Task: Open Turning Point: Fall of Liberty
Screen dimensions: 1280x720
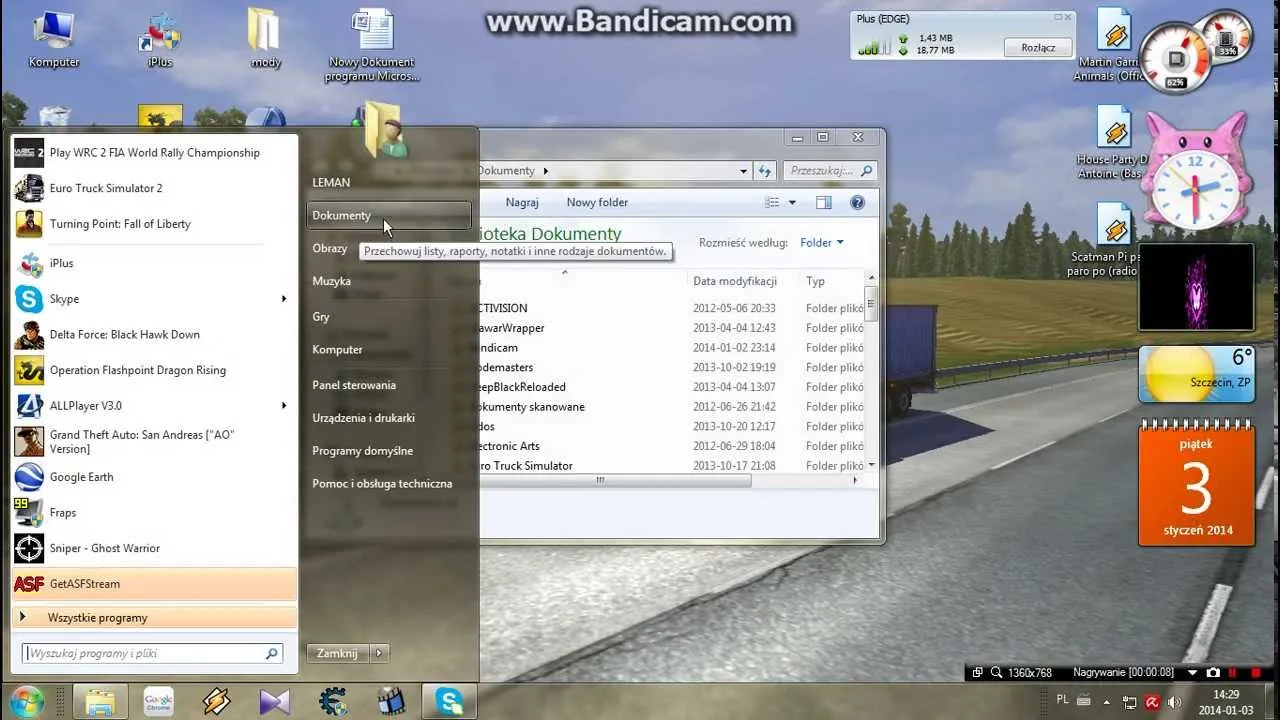Action: pos(155,224)
